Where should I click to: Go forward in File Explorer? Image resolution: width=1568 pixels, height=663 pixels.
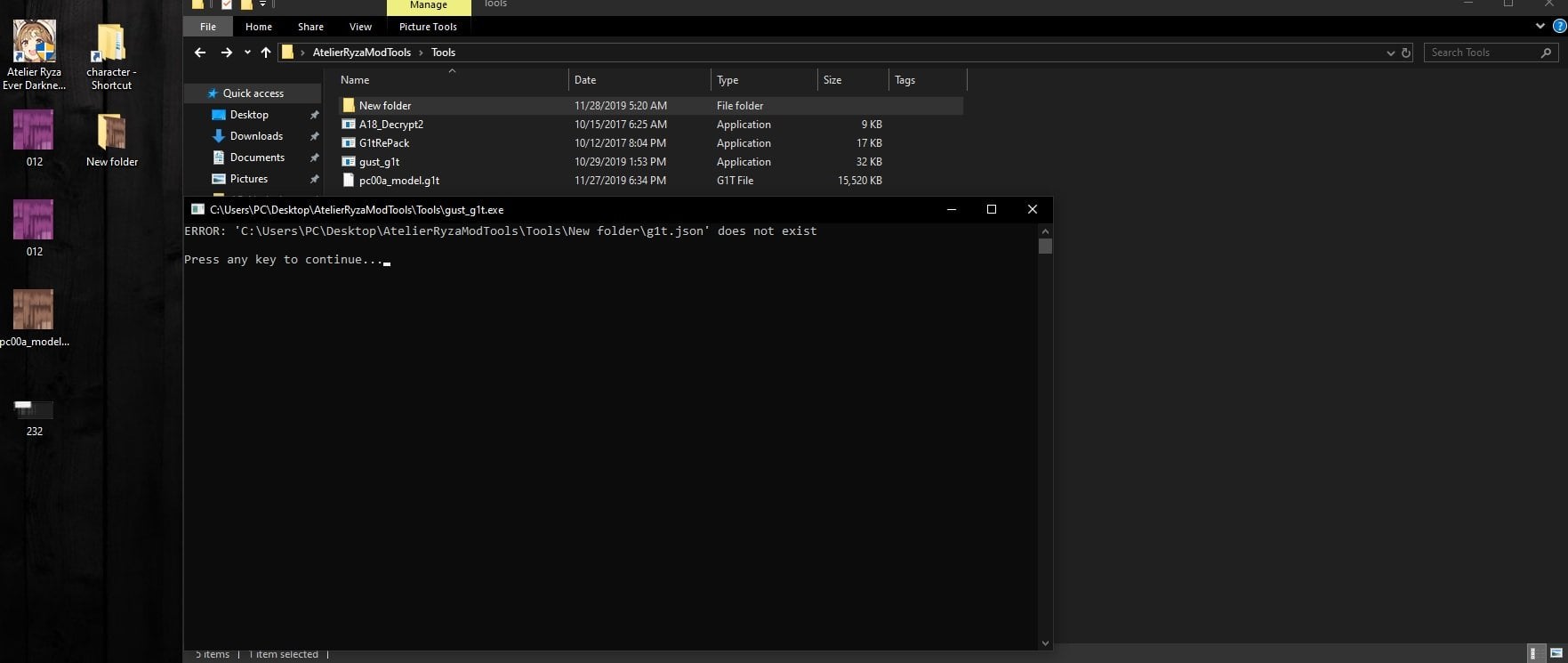226,53
